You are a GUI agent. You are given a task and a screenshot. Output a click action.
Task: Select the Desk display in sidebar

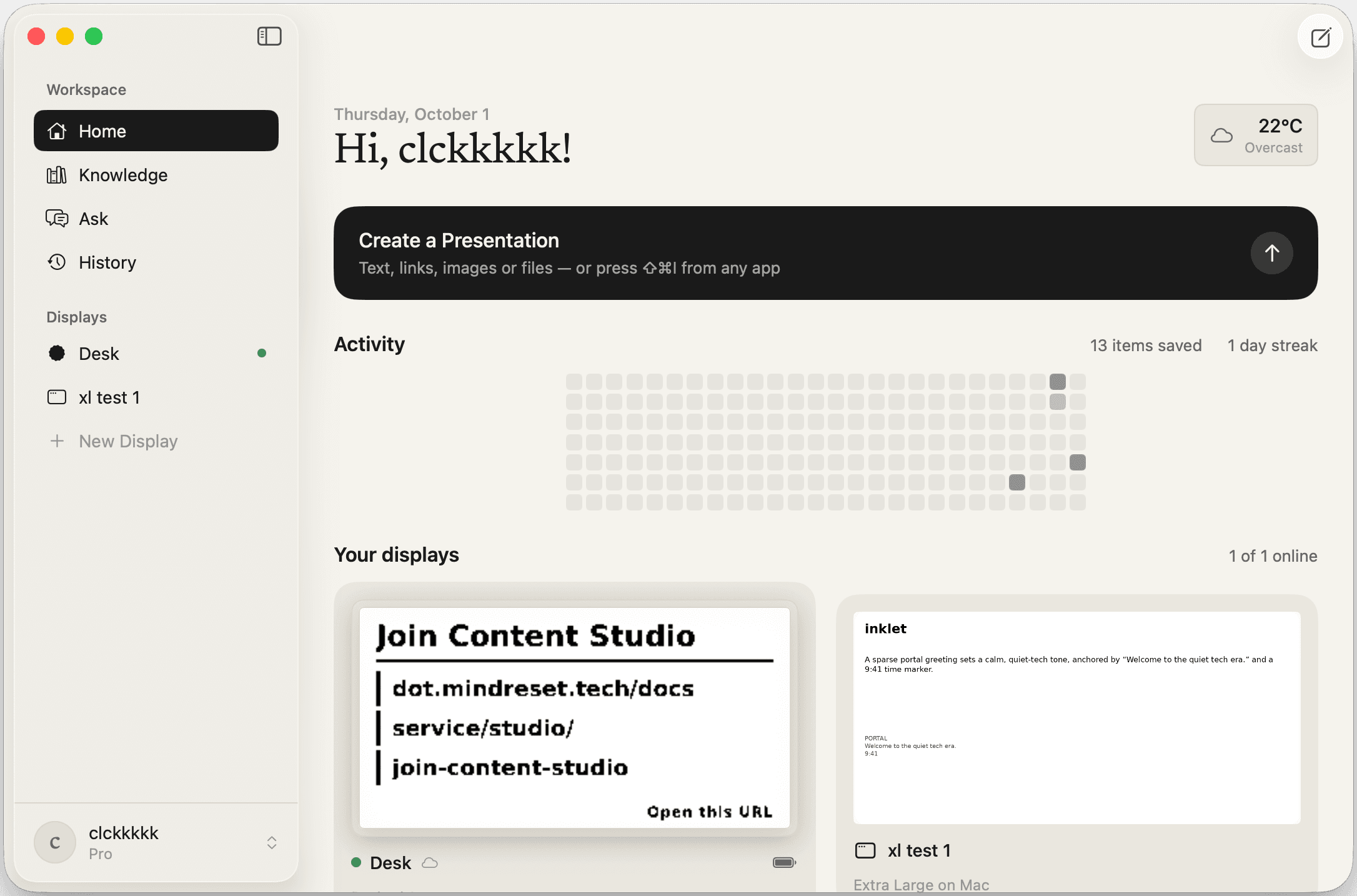coord(156,354)
